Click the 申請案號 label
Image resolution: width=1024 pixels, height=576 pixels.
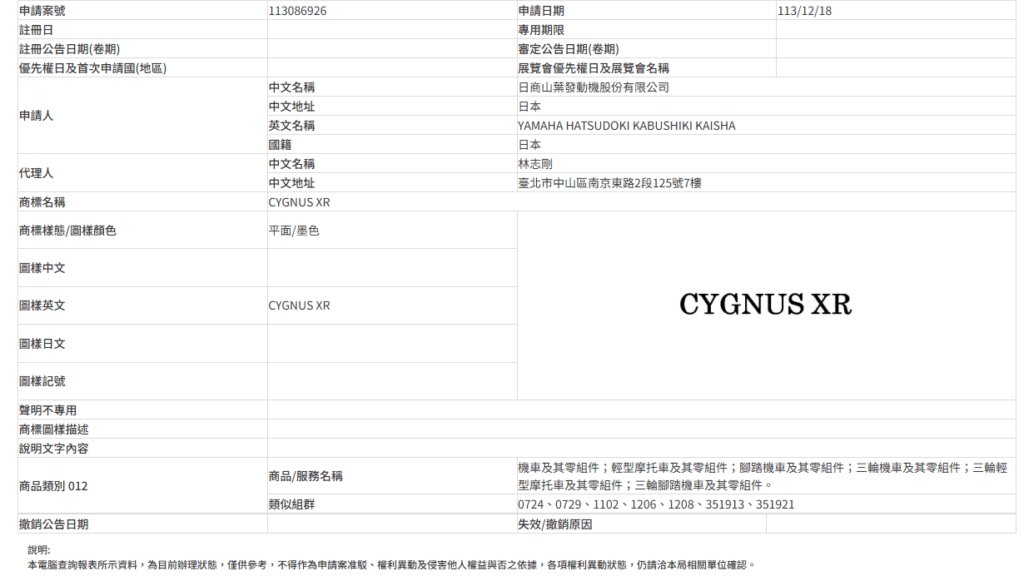[42, 11]
